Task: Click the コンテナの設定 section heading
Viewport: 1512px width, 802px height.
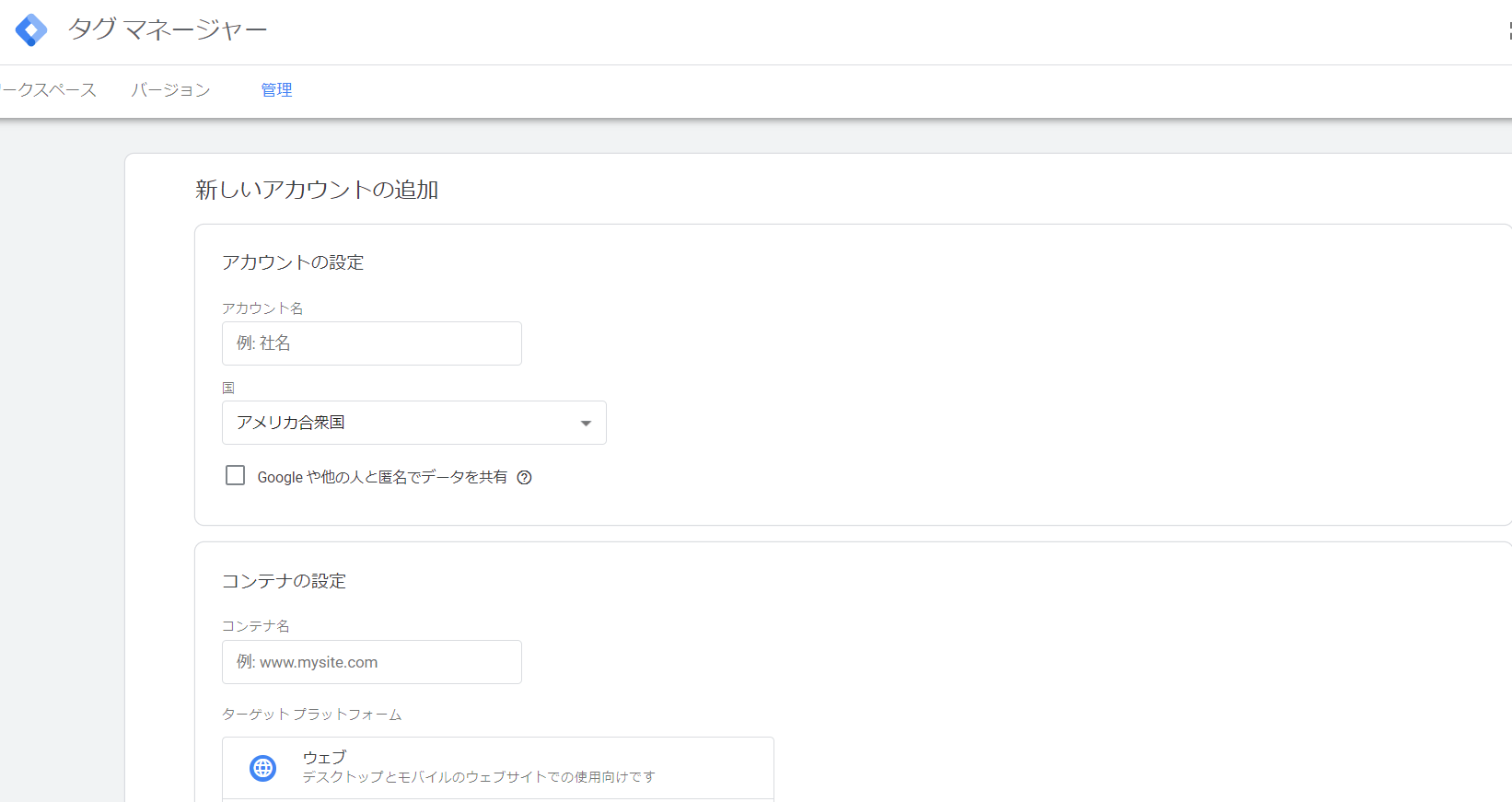Action: (x=284, y=581)
